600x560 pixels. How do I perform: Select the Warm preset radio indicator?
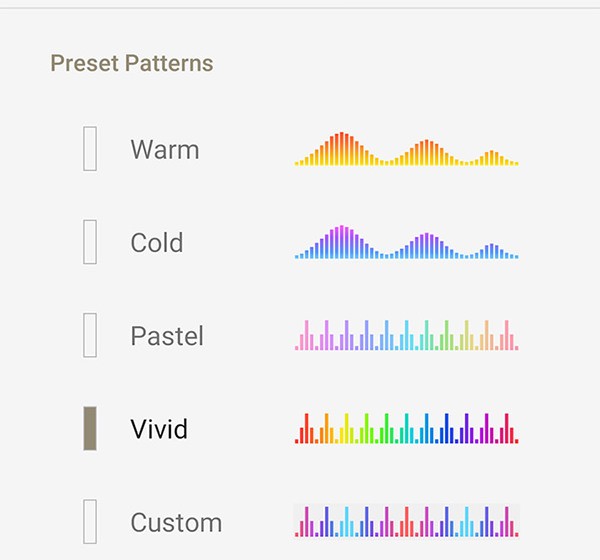pos(90,149)
